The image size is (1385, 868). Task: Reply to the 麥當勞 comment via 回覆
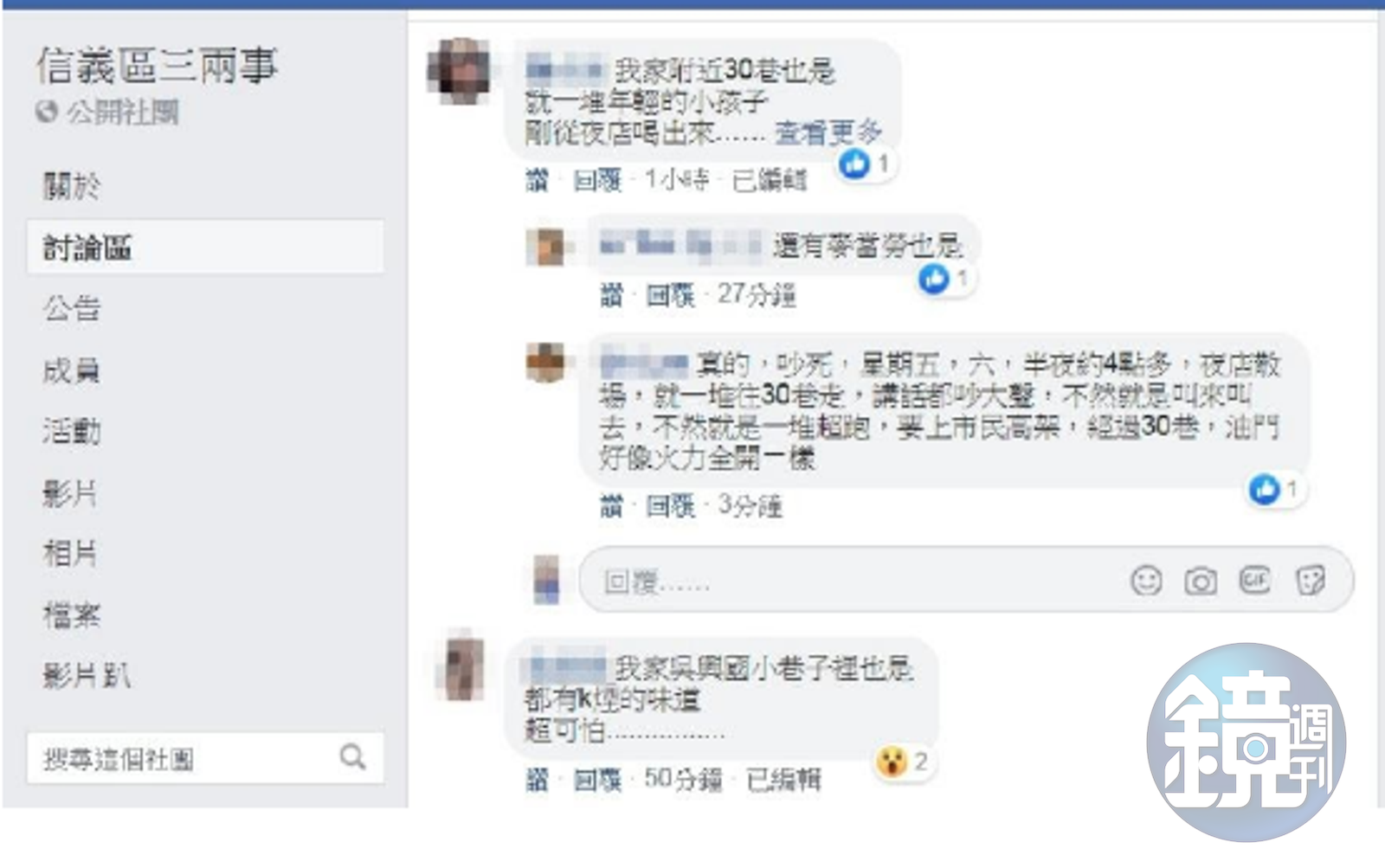[670, 295]
